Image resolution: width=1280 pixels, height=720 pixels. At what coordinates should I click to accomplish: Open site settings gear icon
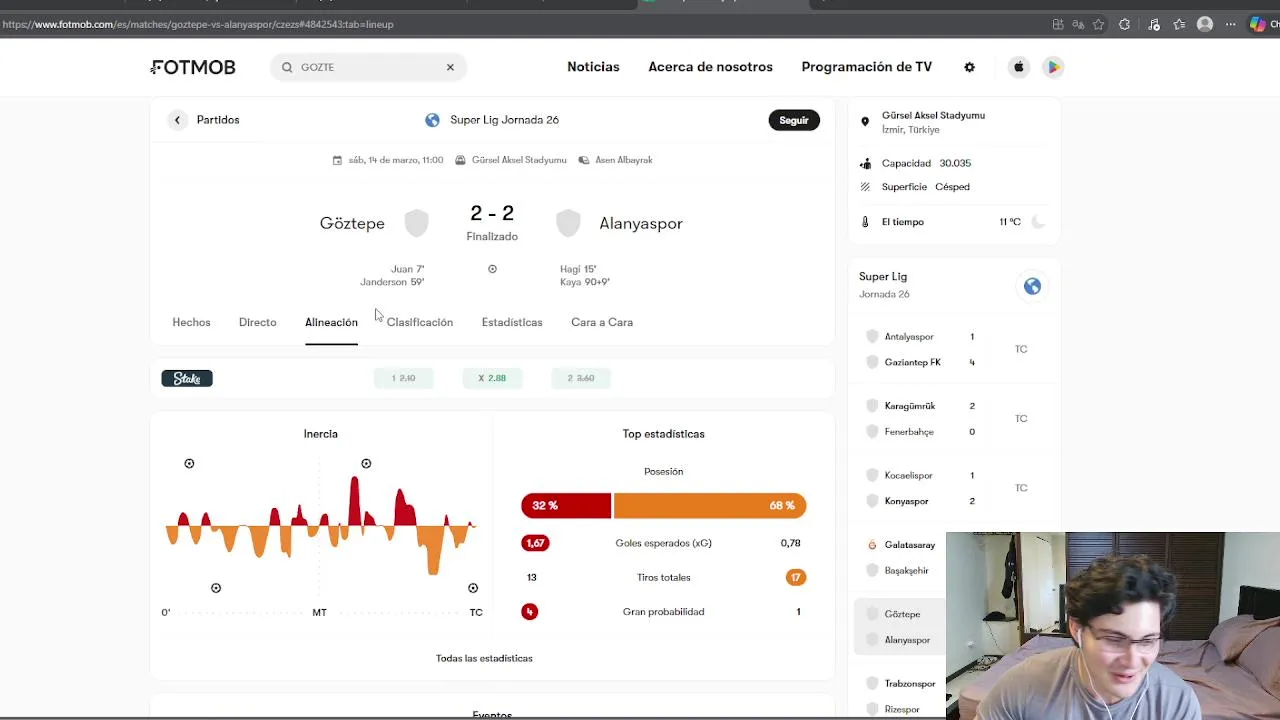pyautogui.click(x=969, y=67)
